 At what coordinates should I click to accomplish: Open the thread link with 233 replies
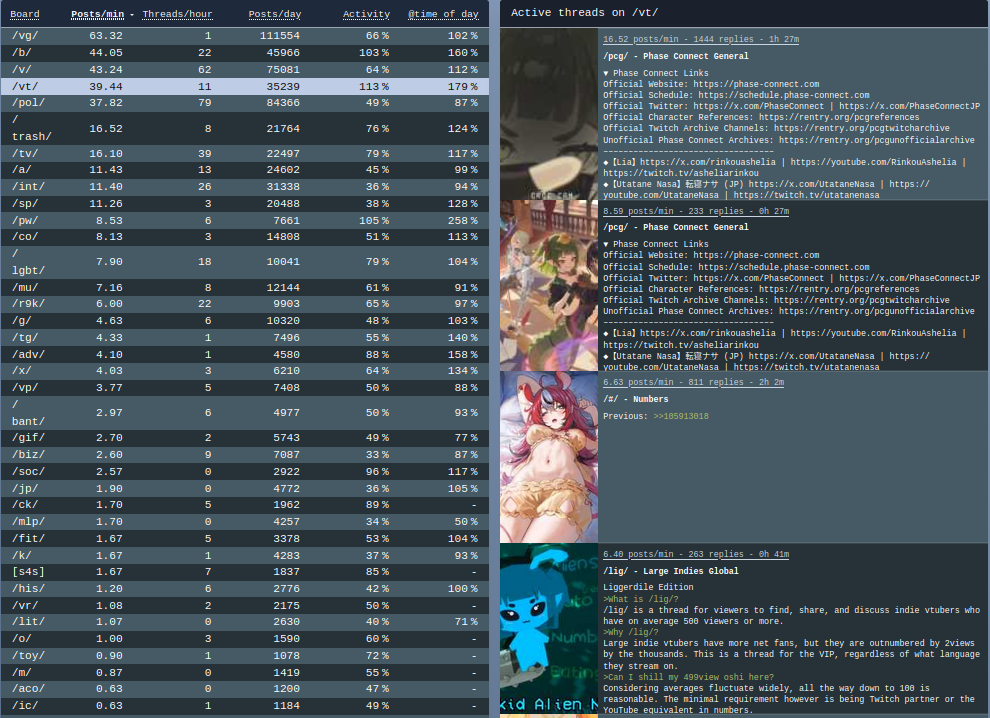click(x=695, y=211)
